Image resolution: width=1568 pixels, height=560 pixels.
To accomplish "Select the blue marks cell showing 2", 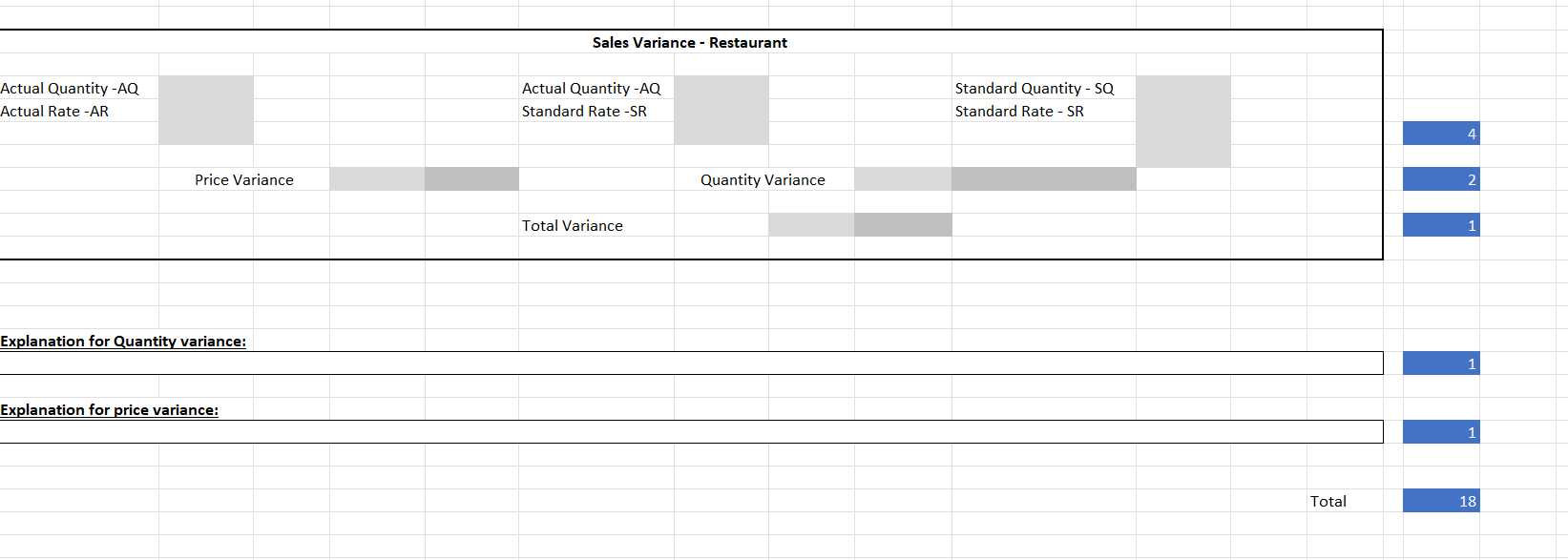I will [1441, 179].
